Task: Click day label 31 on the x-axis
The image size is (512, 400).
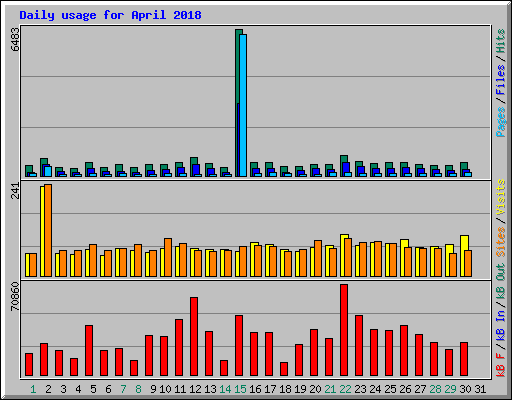Action: pyautogui.click(x=480, y=389)
